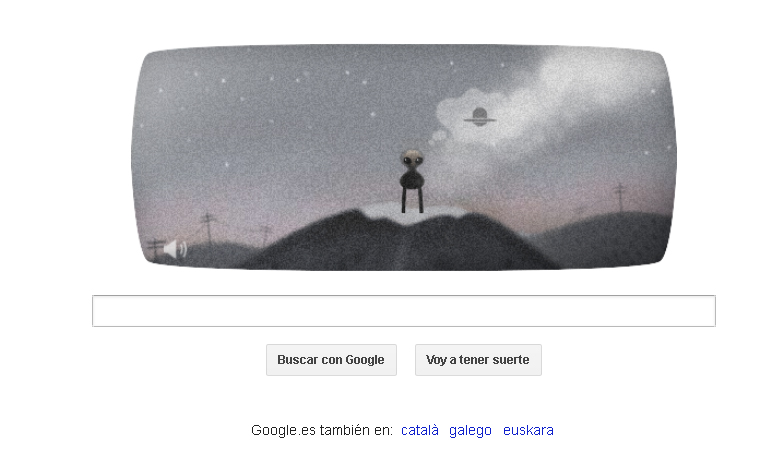Switch Google to català language
Viewport: 775px width, 473px height.
420,430
